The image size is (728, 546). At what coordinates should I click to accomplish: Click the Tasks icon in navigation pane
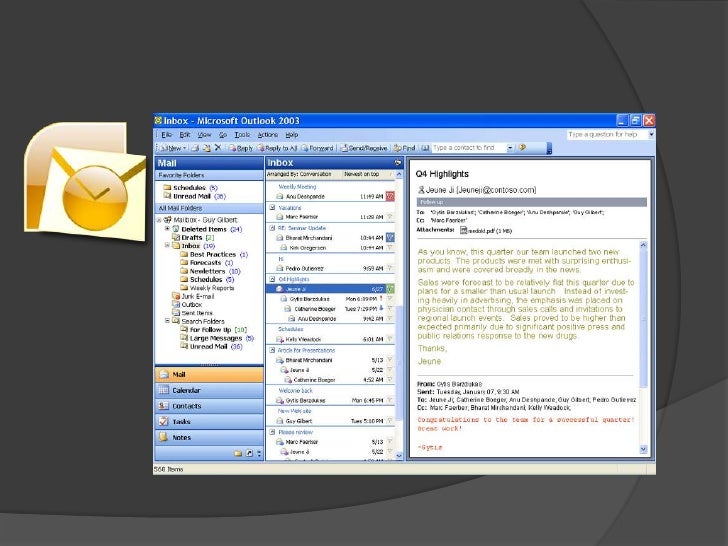[x=163, y=422]
